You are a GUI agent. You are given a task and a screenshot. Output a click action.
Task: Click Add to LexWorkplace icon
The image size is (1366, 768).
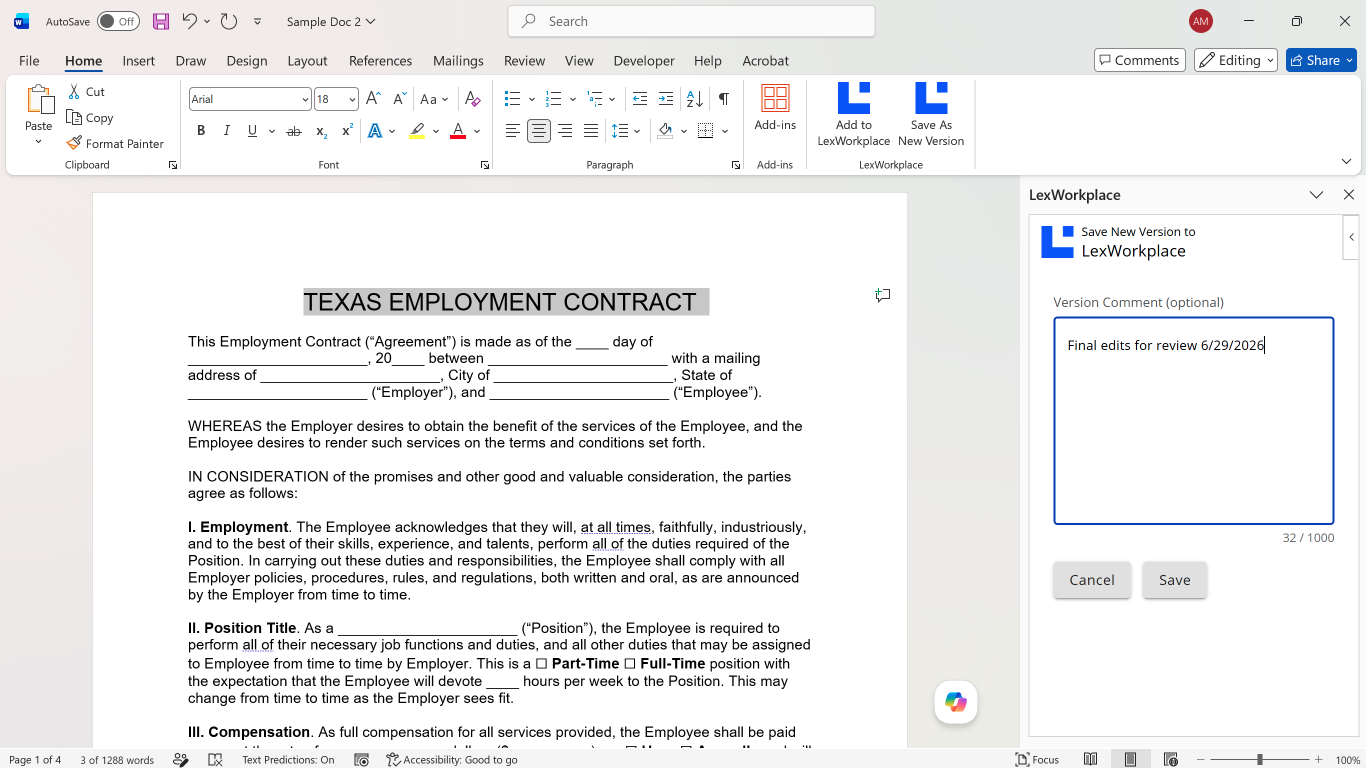[854, 114]
